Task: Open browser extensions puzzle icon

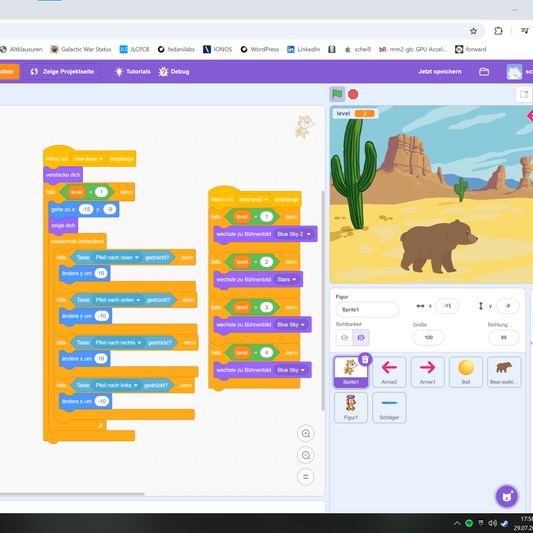Action: (x=498, y=31)
